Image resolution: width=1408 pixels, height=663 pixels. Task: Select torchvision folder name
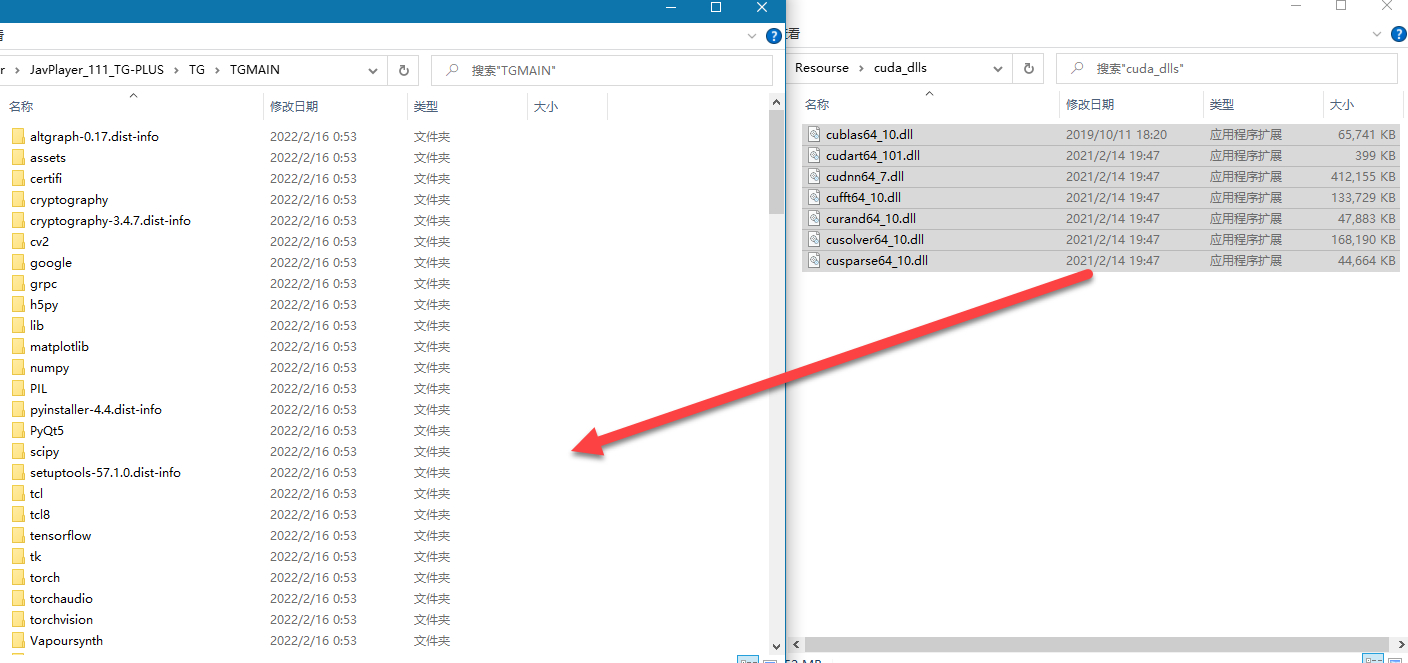click(61, 619)
